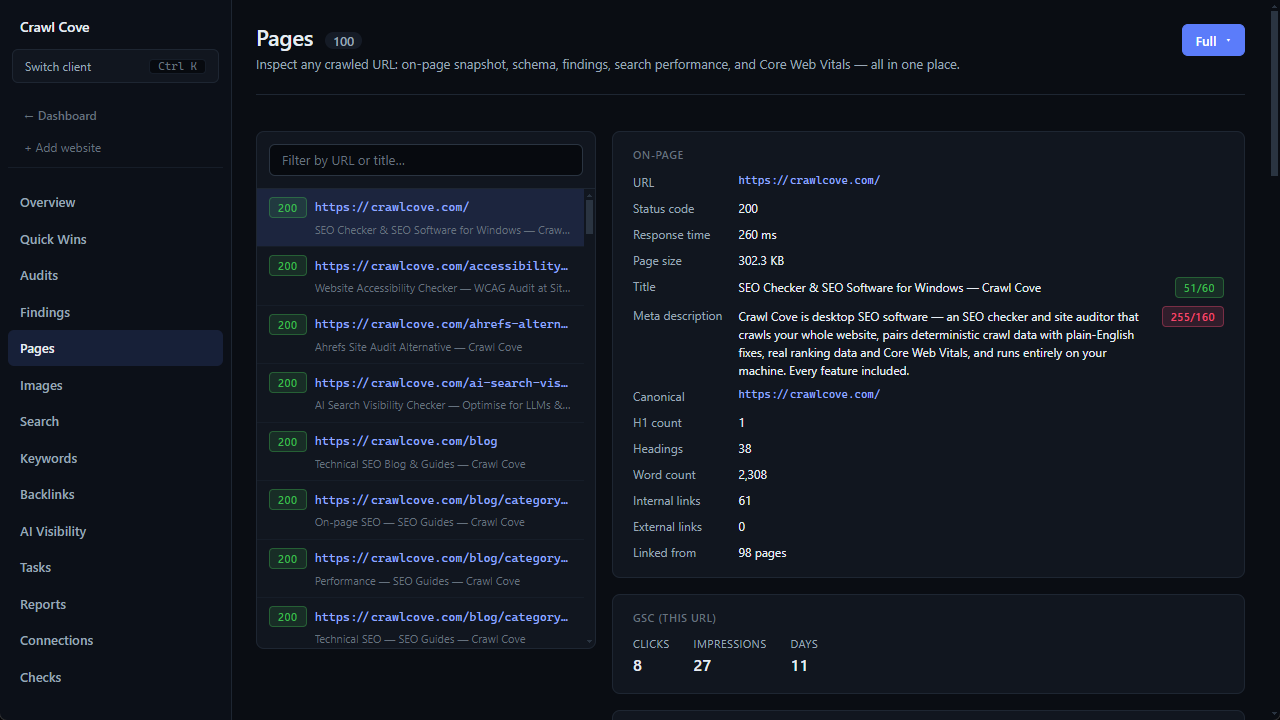Viewport: 1280px width, 720px height.
Task: Click the title text SEO Checker & SEO Software
Action: click(x=890, y=288)
